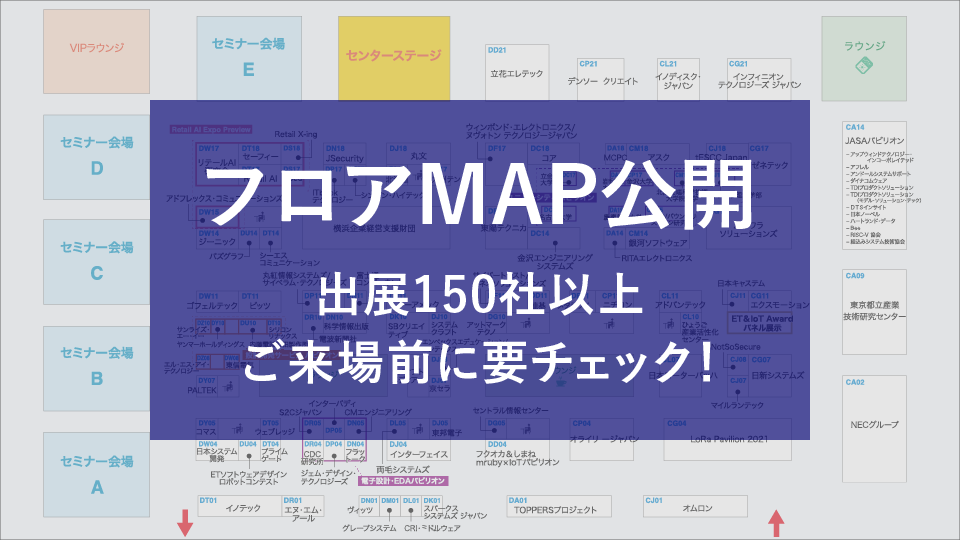Select セミナー会場 C room
This screenshot has width=960, height=540.
point(97,262)
